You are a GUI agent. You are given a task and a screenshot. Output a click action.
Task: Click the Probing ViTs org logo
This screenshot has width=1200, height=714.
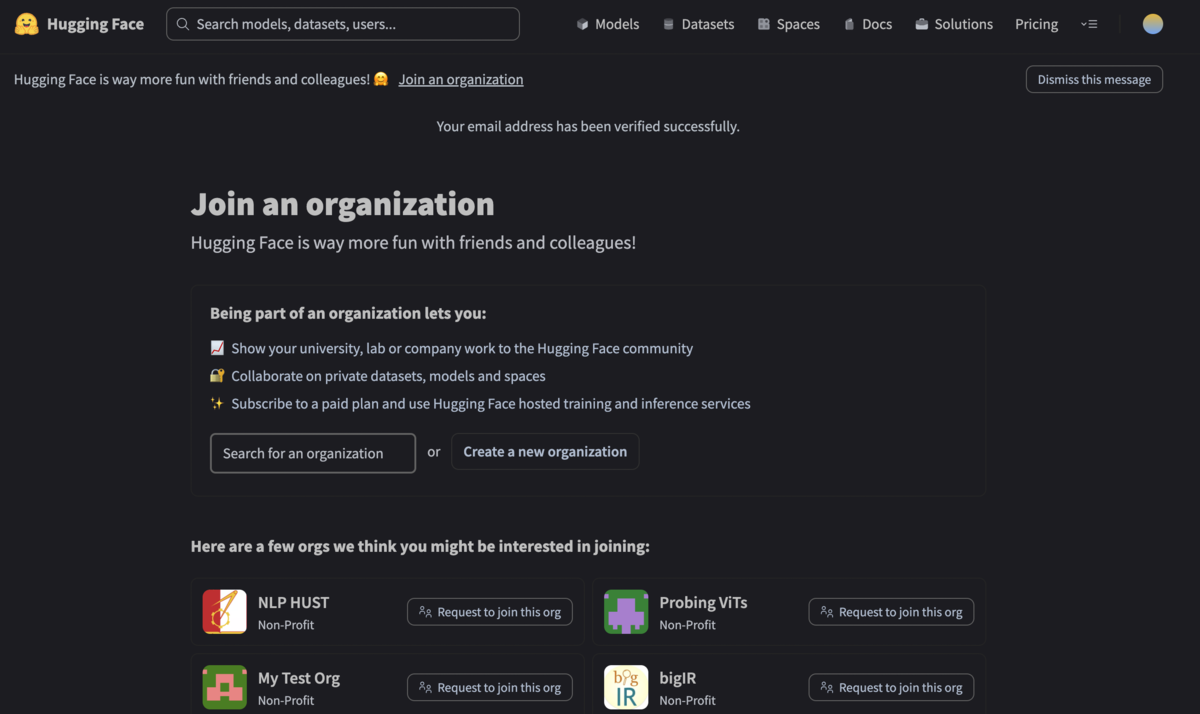coord(626,611)
